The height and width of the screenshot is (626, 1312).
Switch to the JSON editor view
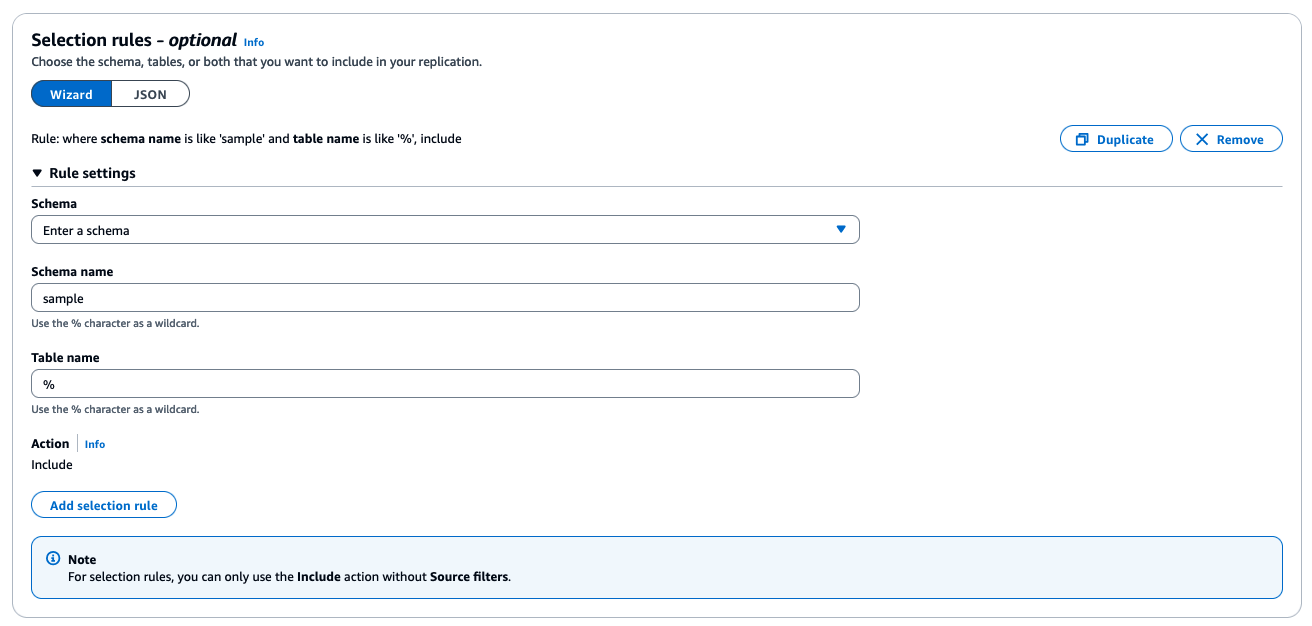coord(150,94)
